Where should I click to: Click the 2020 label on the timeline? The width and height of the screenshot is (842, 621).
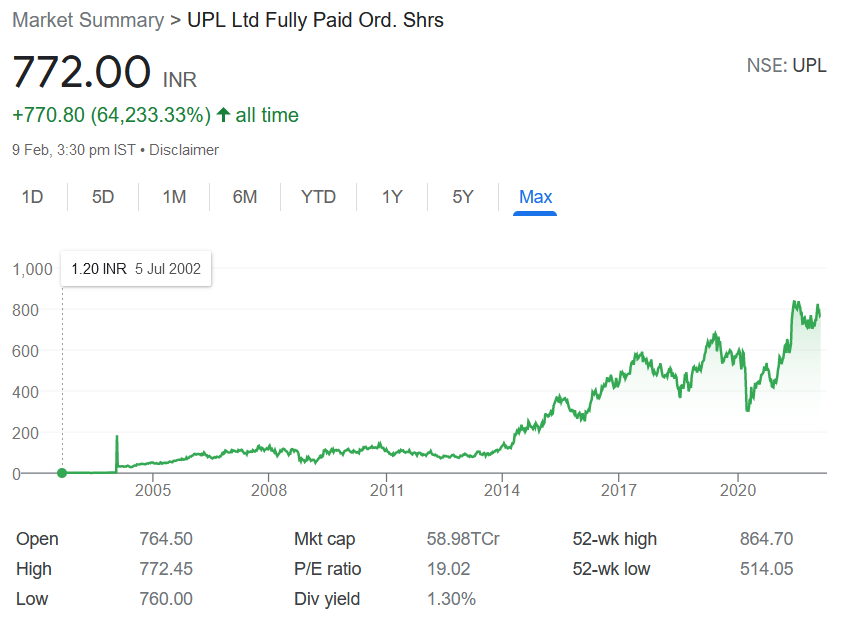pos(738,490)
